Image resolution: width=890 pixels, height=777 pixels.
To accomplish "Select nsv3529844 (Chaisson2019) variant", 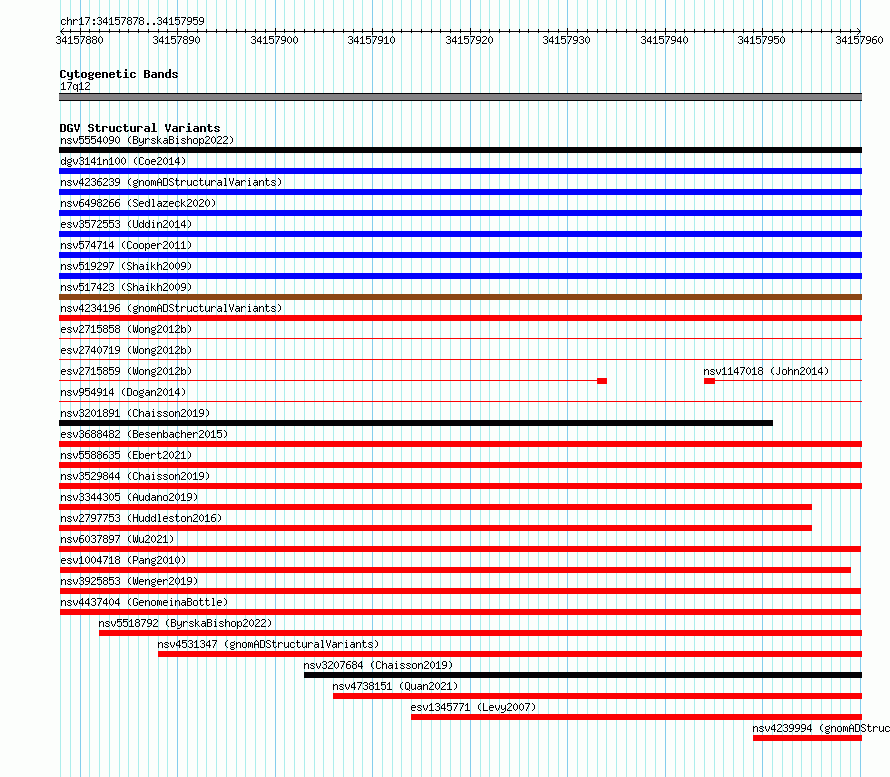I will point(135,476).
